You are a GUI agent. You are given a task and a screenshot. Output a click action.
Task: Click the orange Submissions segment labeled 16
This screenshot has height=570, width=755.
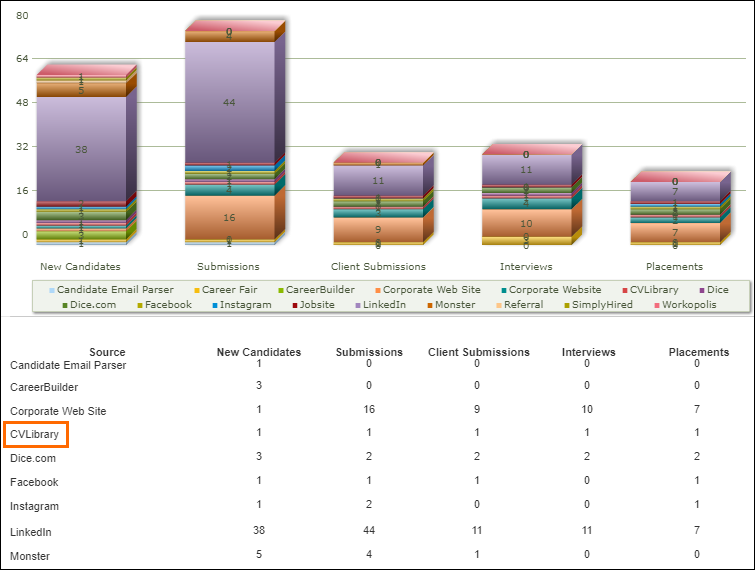(229, 217)
